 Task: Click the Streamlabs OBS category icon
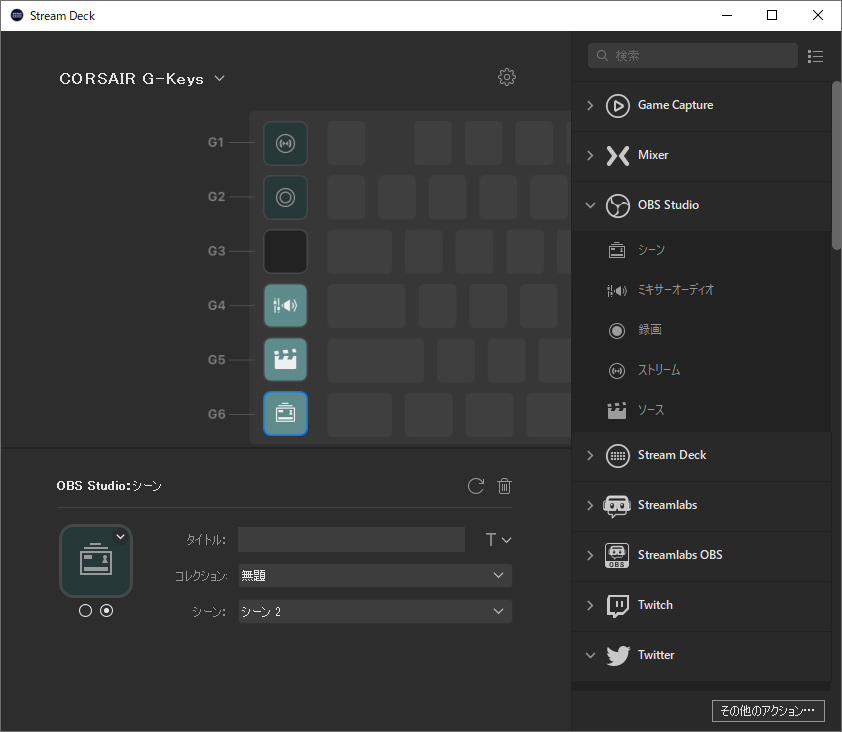pyautogui.click(x=616, y=556)
